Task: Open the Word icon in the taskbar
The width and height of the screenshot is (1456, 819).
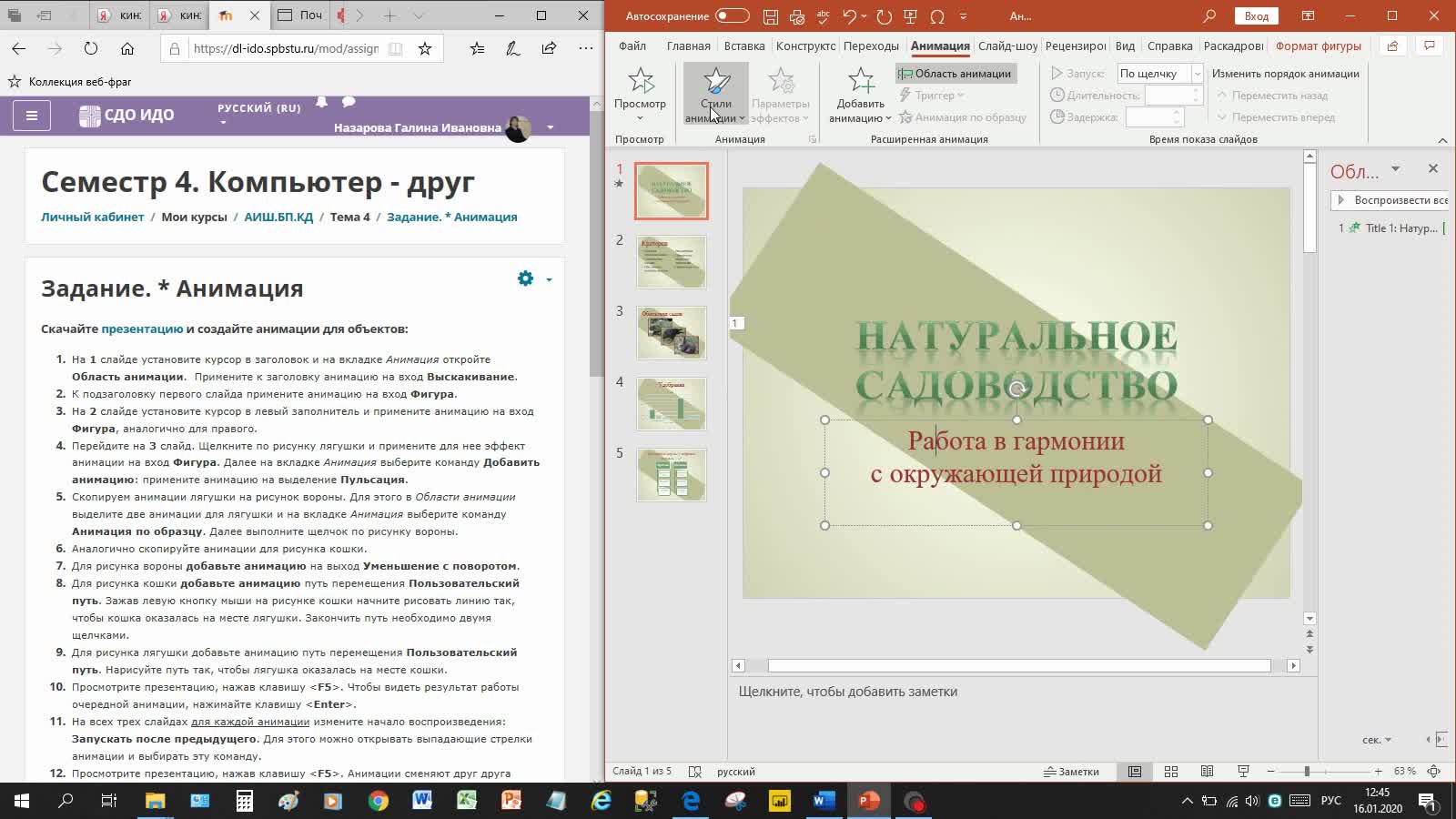Action: point(422,801)
